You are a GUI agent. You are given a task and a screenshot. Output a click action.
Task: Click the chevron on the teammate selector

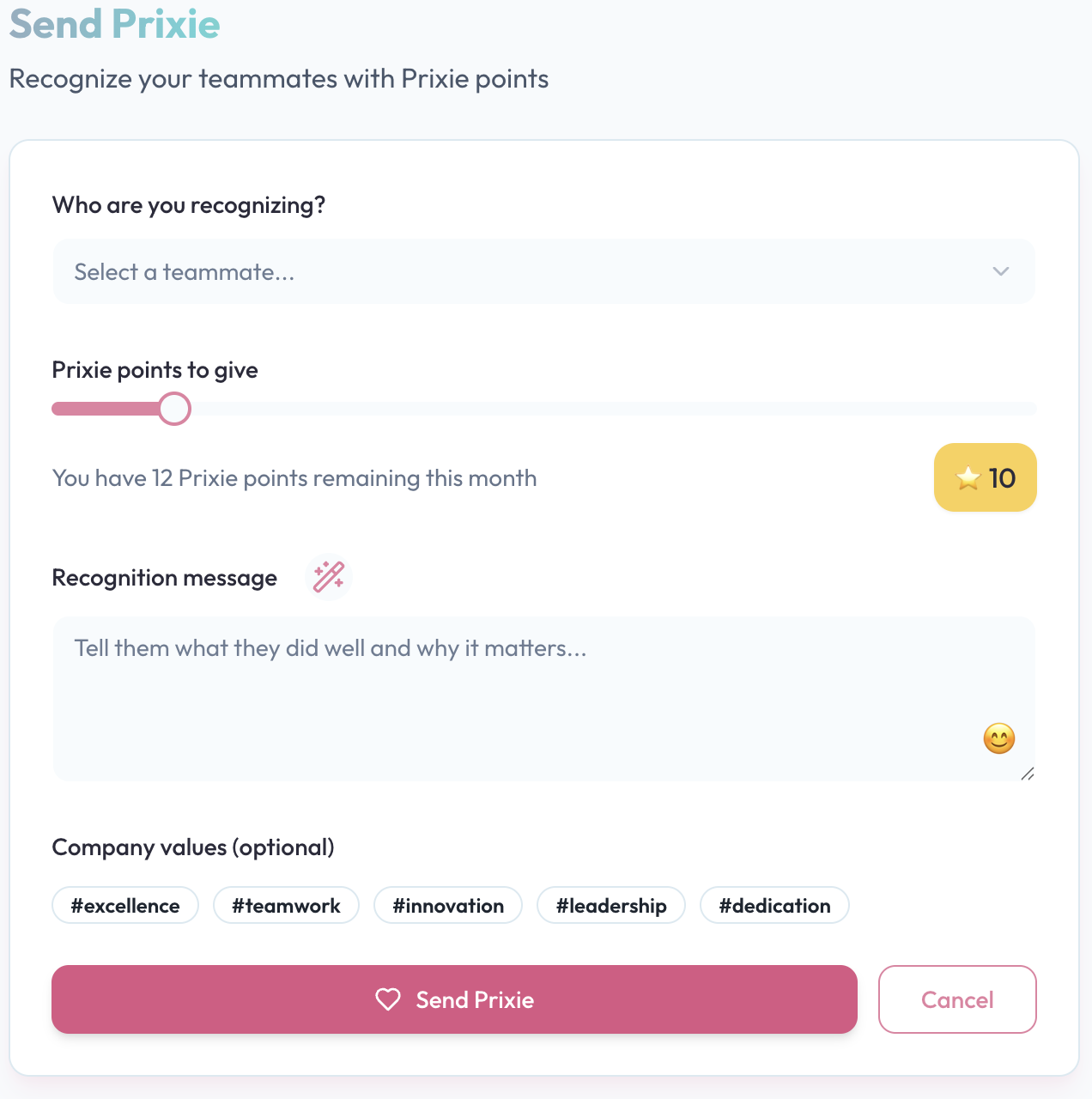coord(1000,271)
